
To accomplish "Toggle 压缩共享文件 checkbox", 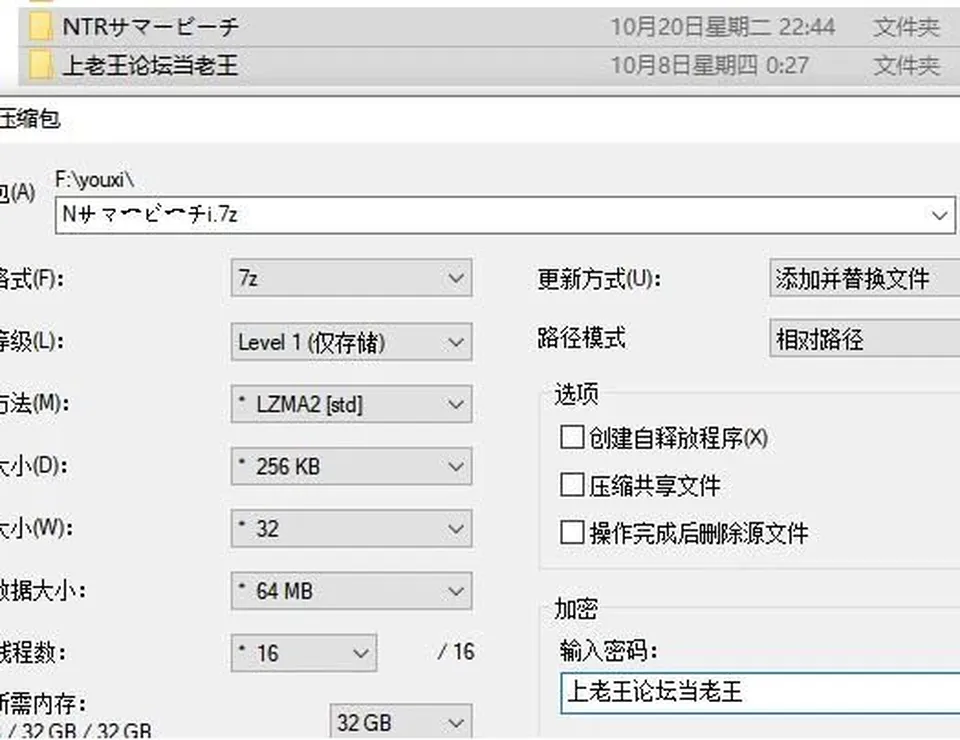I will [572, 485].
